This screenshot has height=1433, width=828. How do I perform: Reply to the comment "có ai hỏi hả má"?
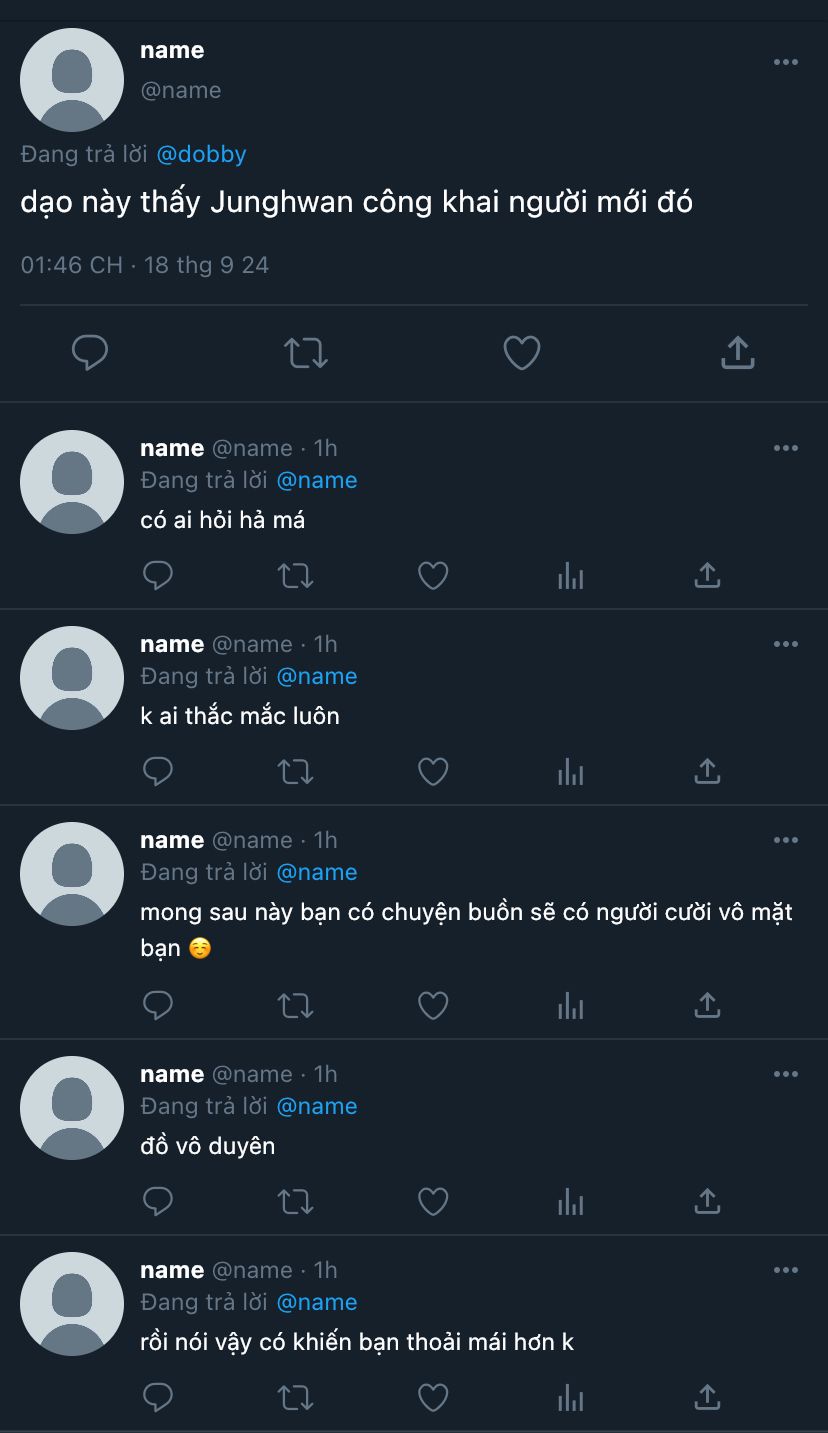coord(158,575)
